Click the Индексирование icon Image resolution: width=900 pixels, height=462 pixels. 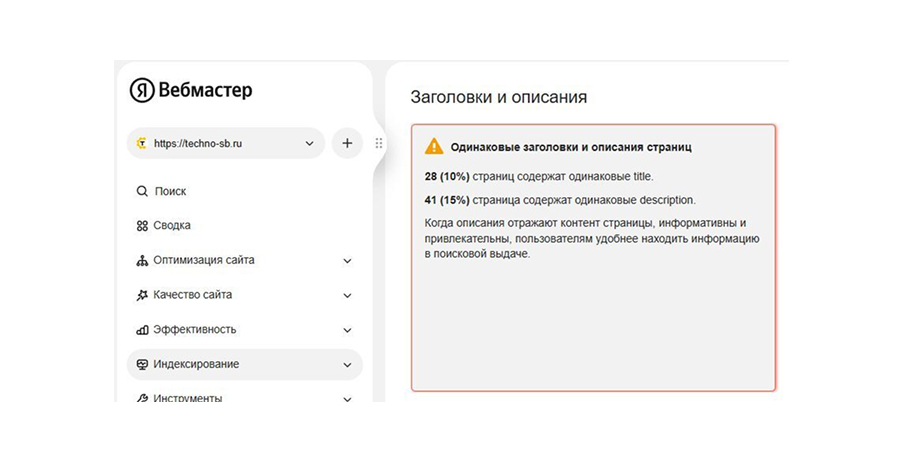tap(142, 365)
